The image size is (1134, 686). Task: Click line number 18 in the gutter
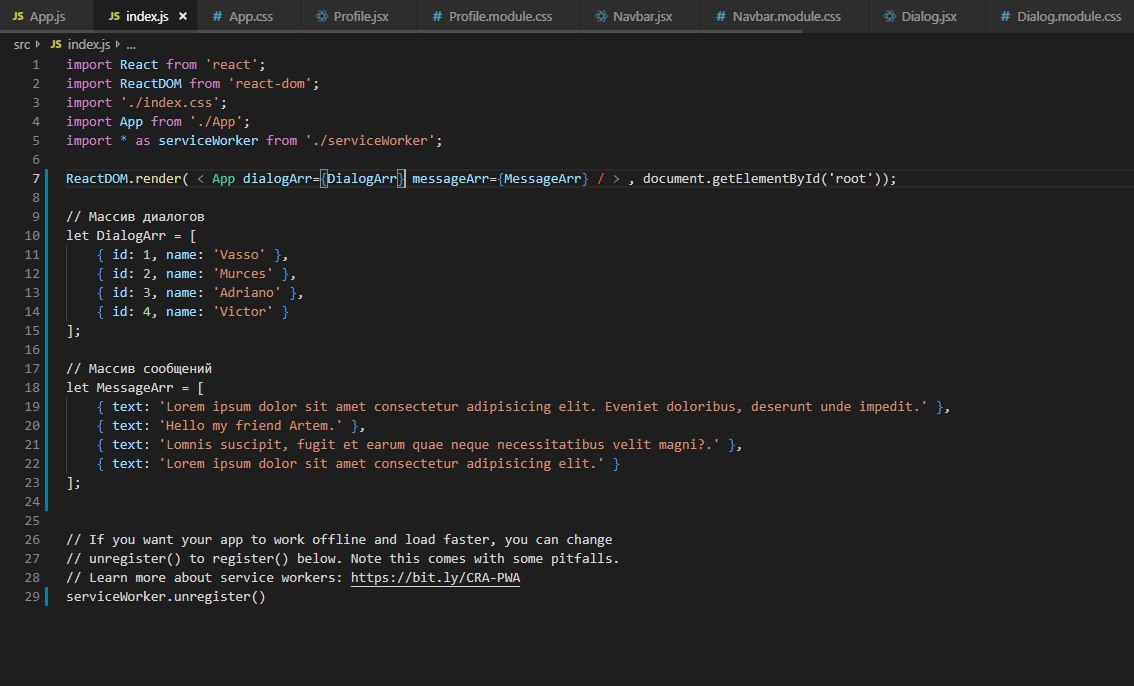(32, 388)
